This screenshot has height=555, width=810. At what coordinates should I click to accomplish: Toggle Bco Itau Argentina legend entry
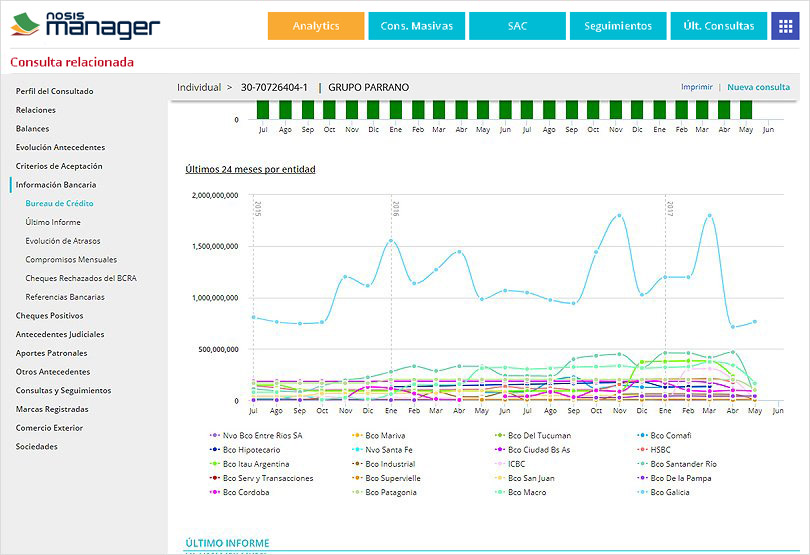[x=249, y=464]
